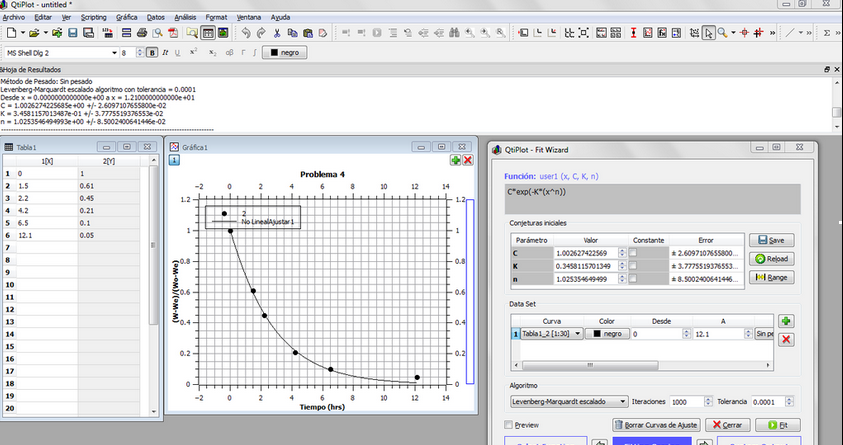Activate the red data reader crosshair tool
This screenshot has height=445, width=843.
click(744, 33)
